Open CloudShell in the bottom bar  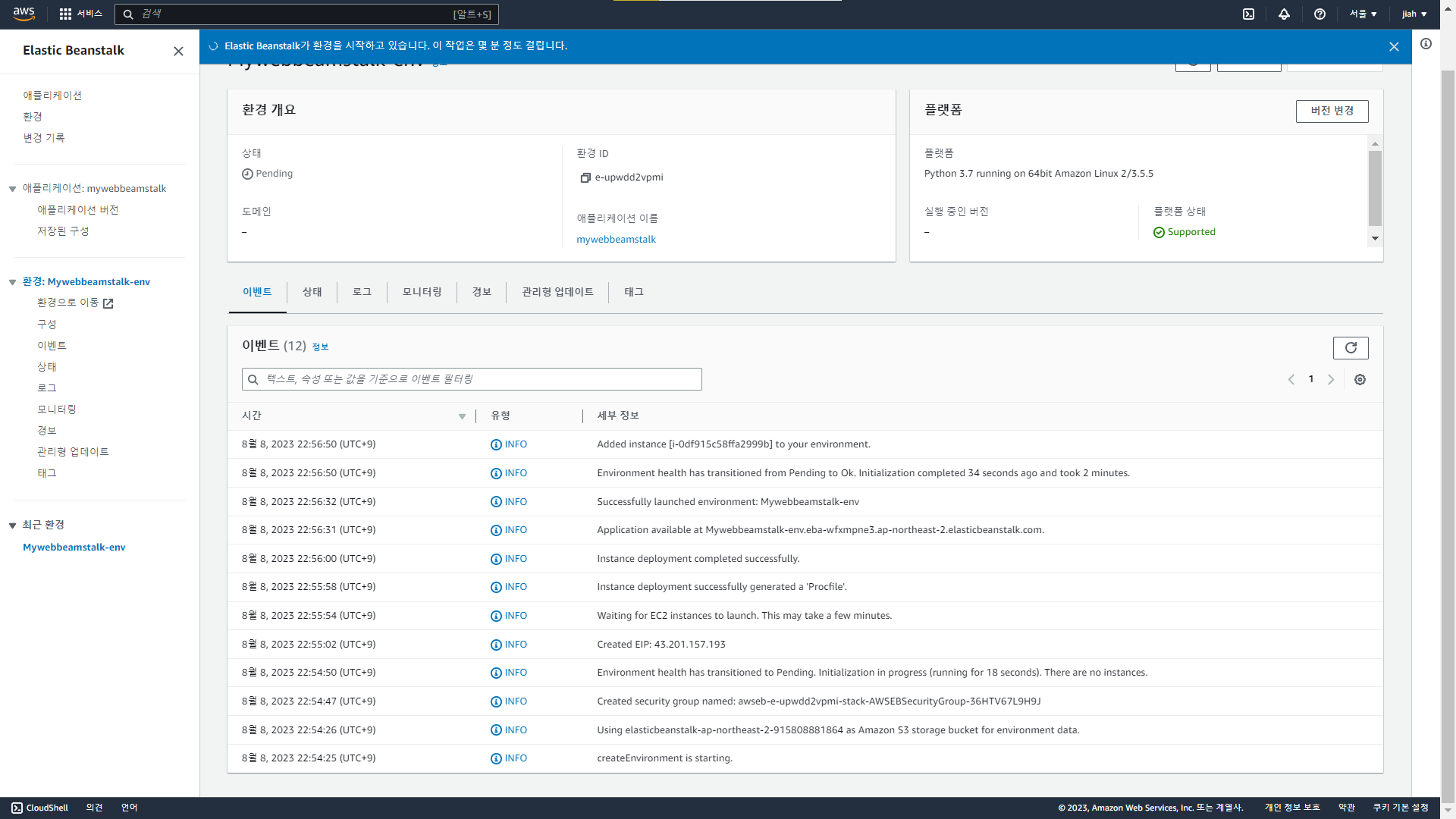pos(40,808)
